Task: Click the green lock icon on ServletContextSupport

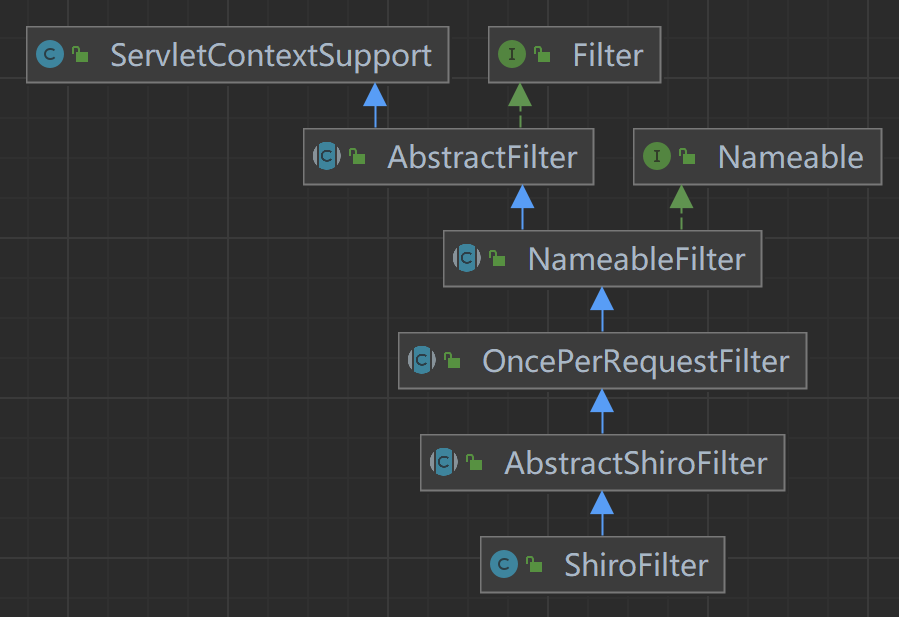Action: pos(80,56)
